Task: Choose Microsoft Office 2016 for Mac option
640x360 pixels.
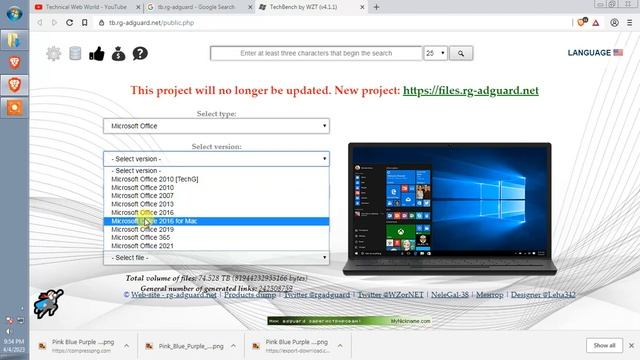Action: click(x=216, y=221)
